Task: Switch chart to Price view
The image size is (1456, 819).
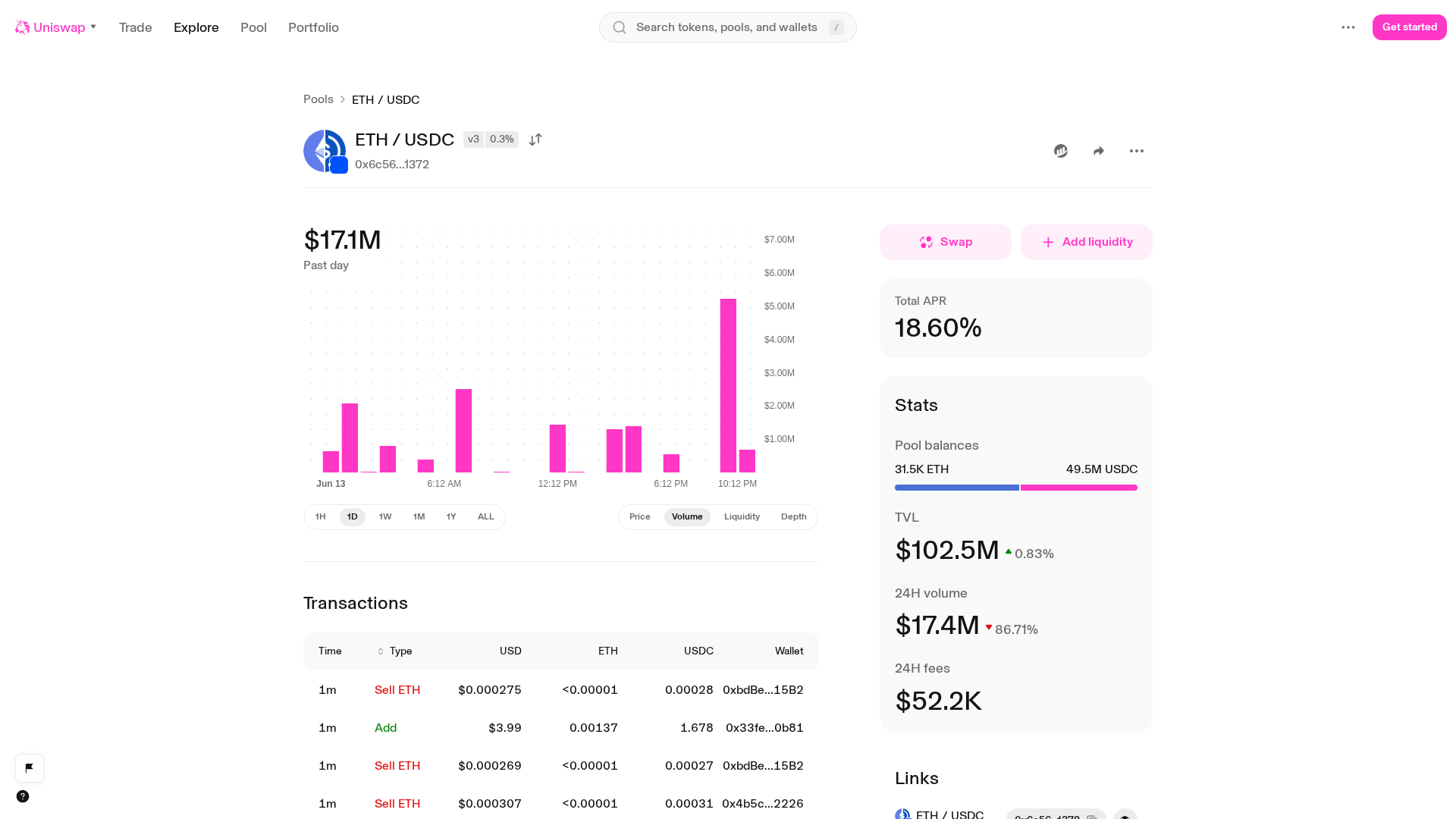Action: (640, 517)
